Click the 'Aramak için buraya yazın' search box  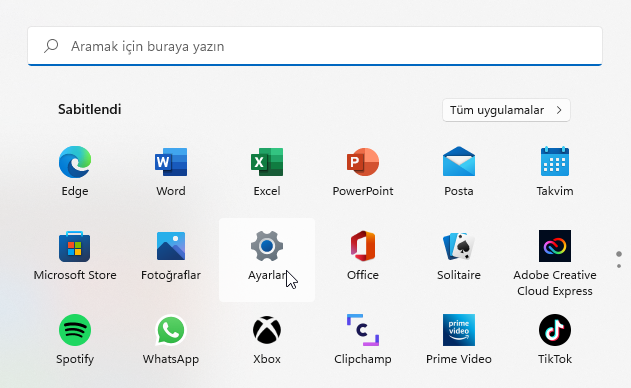[x=315, y=46]
